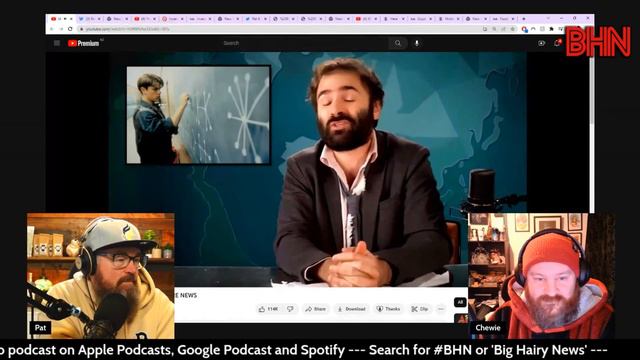
Task: Create a Clip with scissors button
Action: (420, 309)
